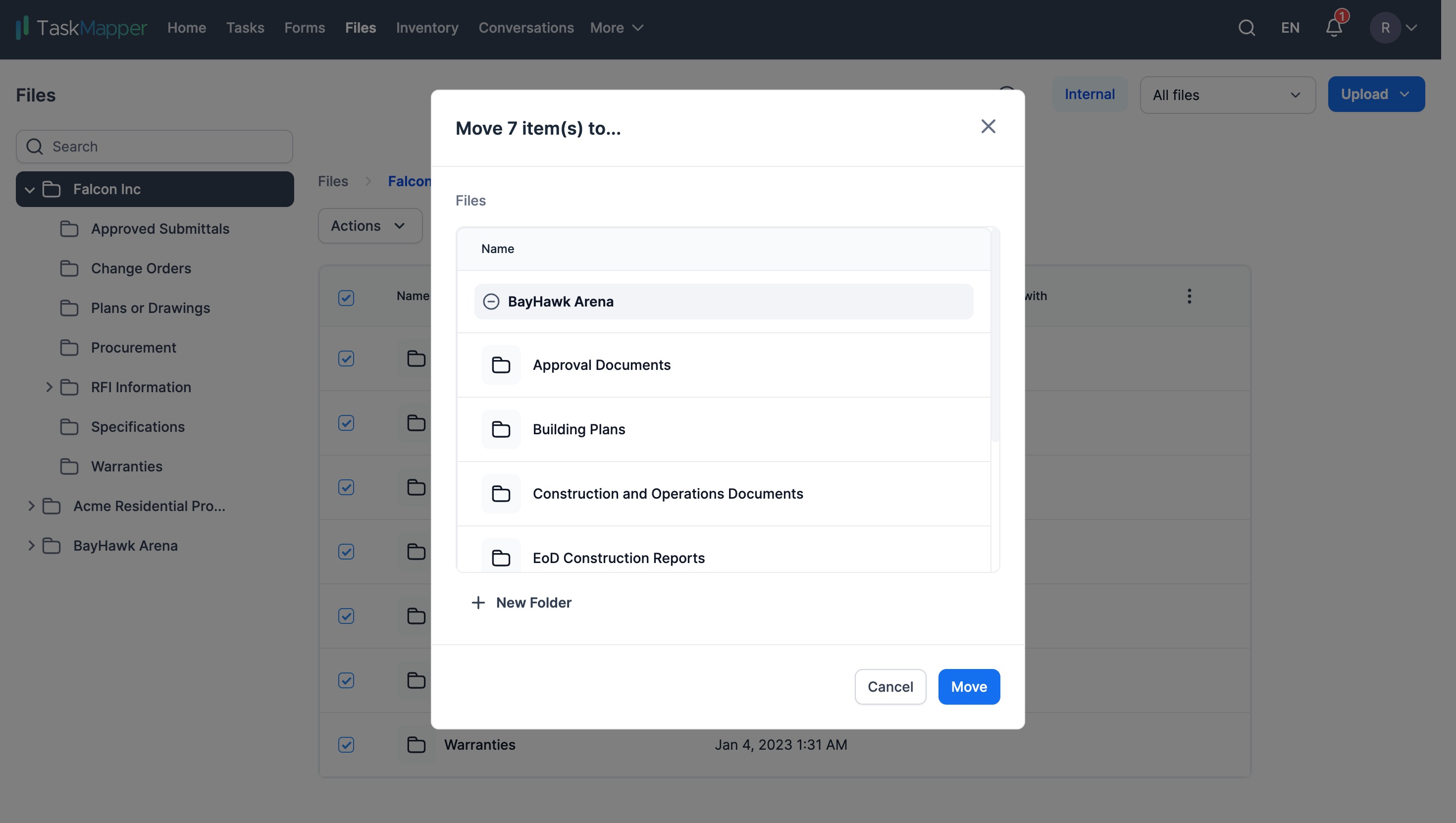Screen dimensions: 1456x823
Task: Click the TaskMapper logo
Action: 81,28
